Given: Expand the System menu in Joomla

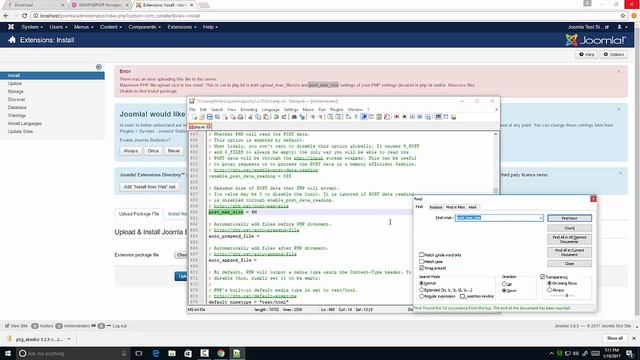Looking at the screenshot, I should pyautogui.click(x=32, y=27).
